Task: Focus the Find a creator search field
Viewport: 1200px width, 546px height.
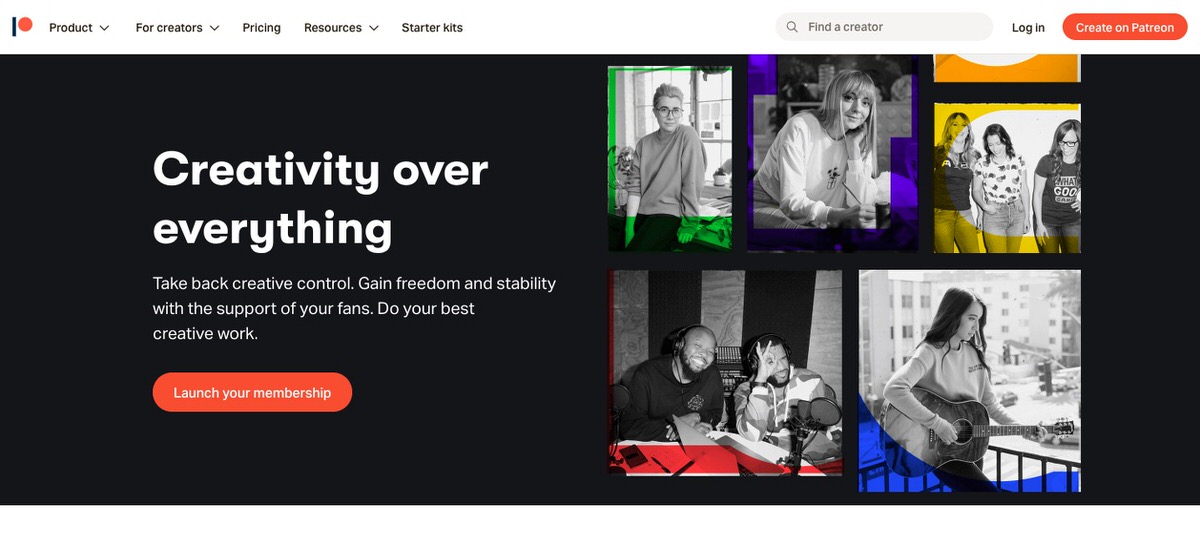Action: (x=884, y=27)
